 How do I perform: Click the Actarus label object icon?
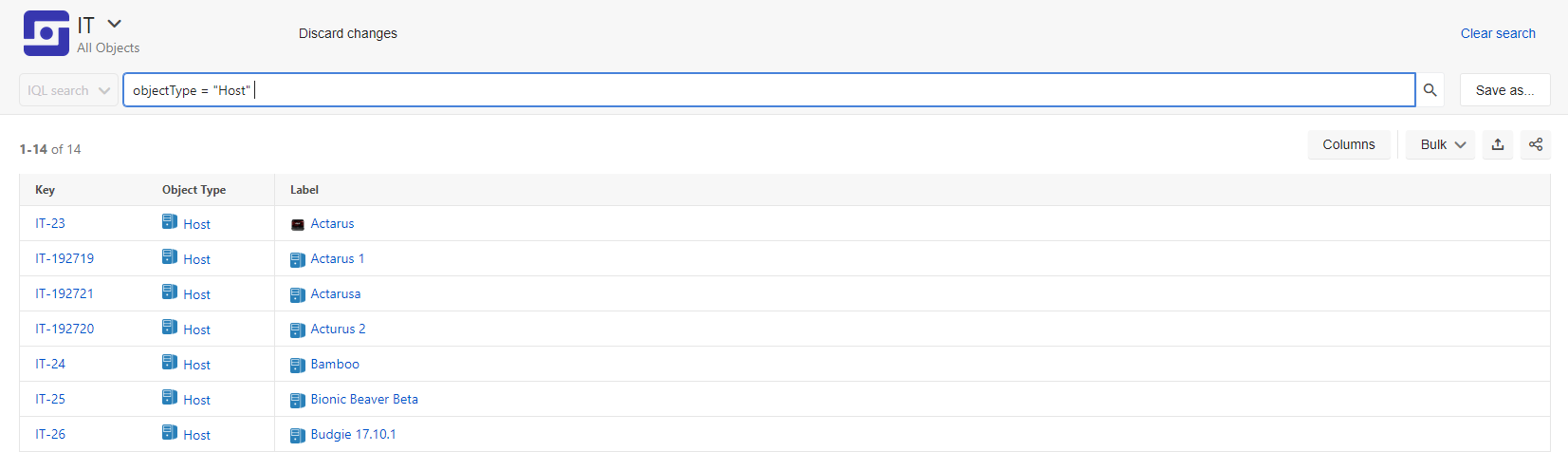tap(298, 224)
